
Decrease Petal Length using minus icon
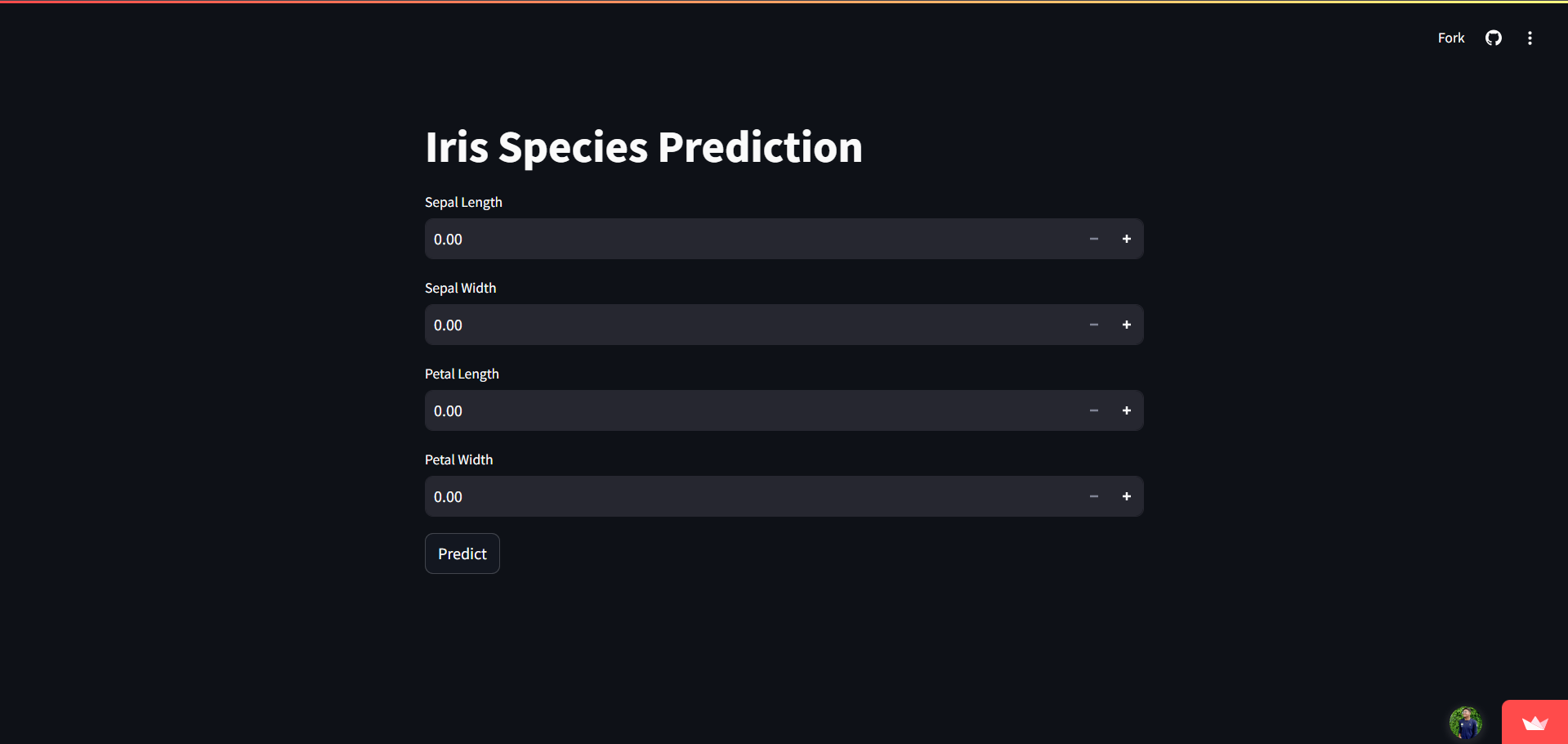pyautogui.click(x=1094, y=410)
